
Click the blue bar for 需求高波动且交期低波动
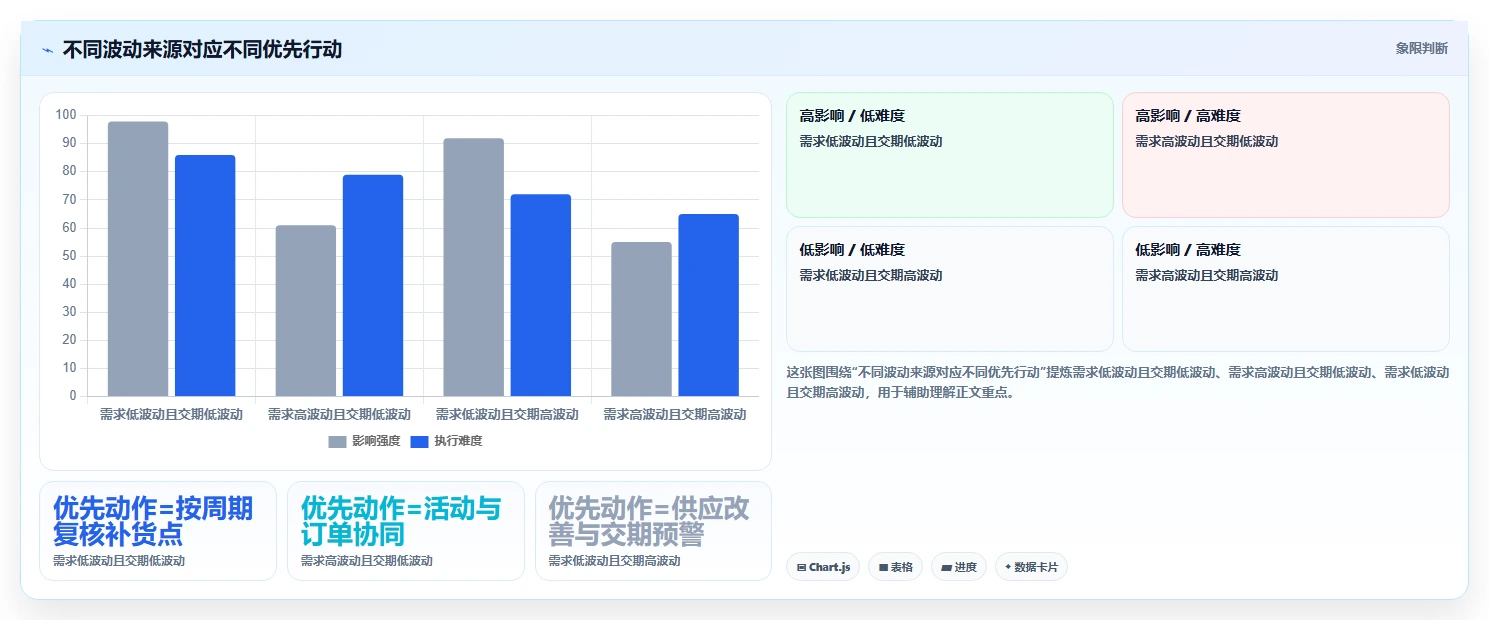point(373,286)
